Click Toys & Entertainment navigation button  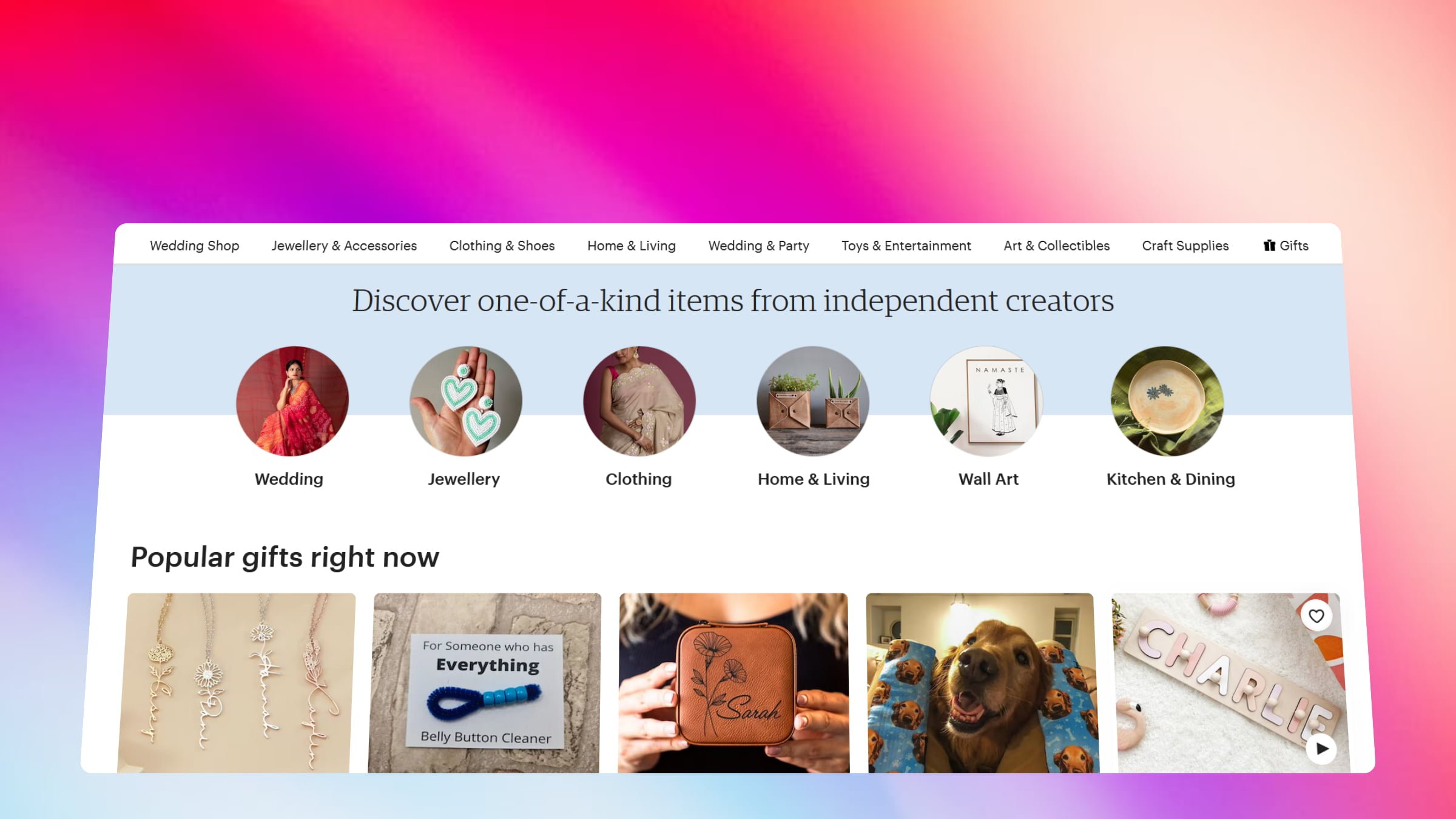point(906,245)
